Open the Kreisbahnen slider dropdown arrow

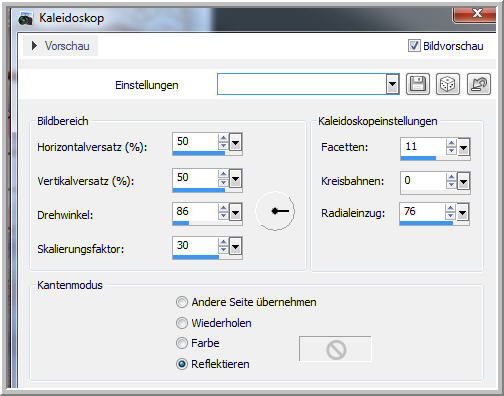coord(463,182)
